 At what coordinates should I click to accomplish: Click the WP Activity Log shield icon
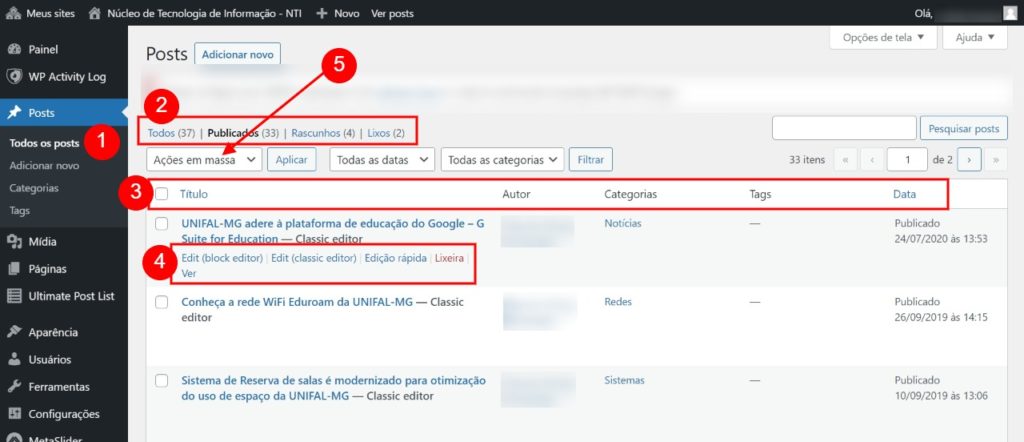[14, 76]
